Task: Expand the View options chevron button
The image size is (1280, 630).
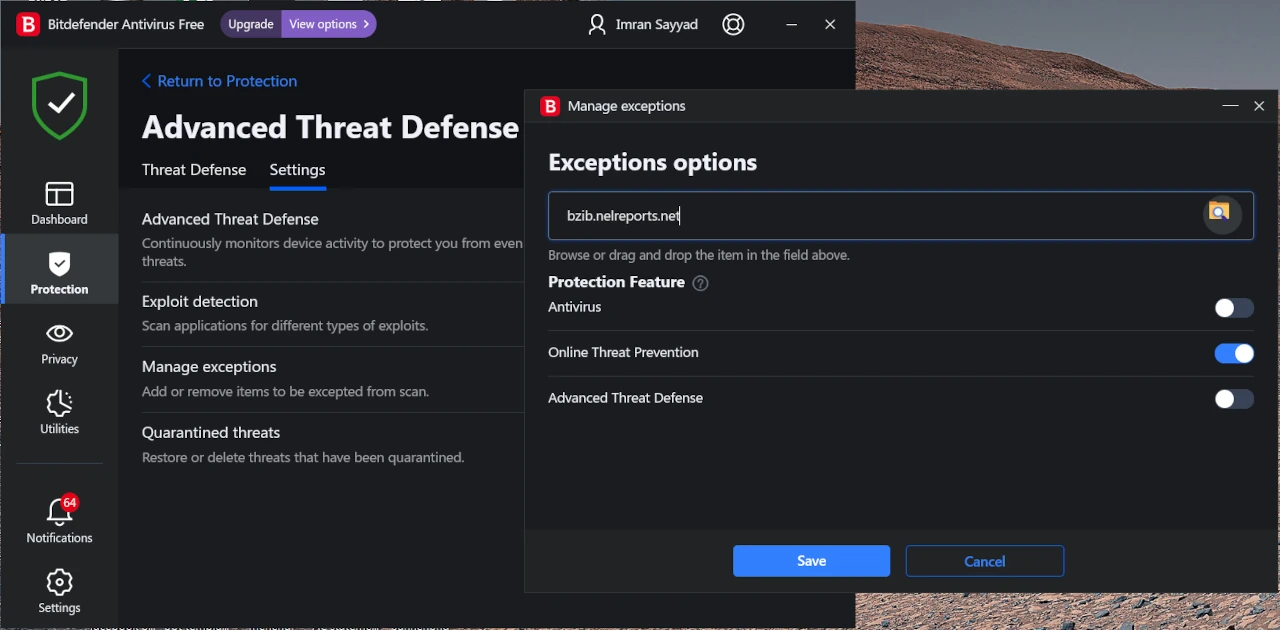Action: coord(328,24)
